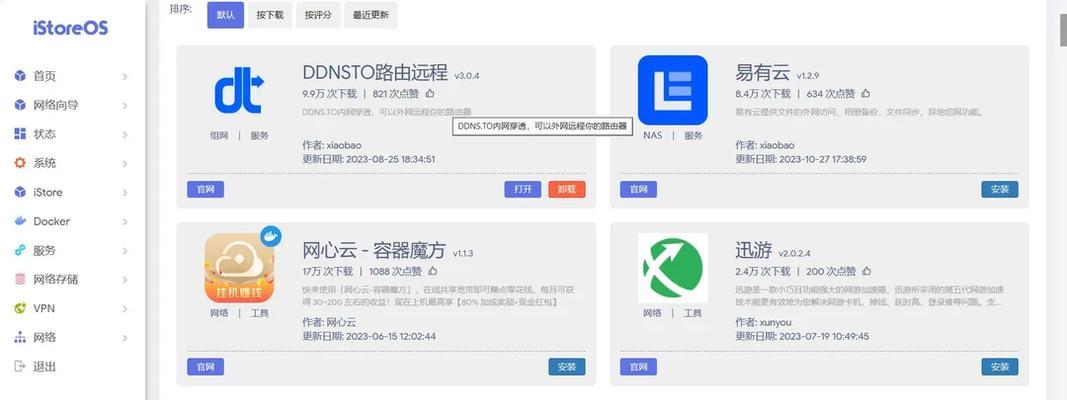Image resolution: width=1067 pixels, height=400 pixels.
Task: Open the 网络 sidebar menu label
Action: click(x=45, y=337)
